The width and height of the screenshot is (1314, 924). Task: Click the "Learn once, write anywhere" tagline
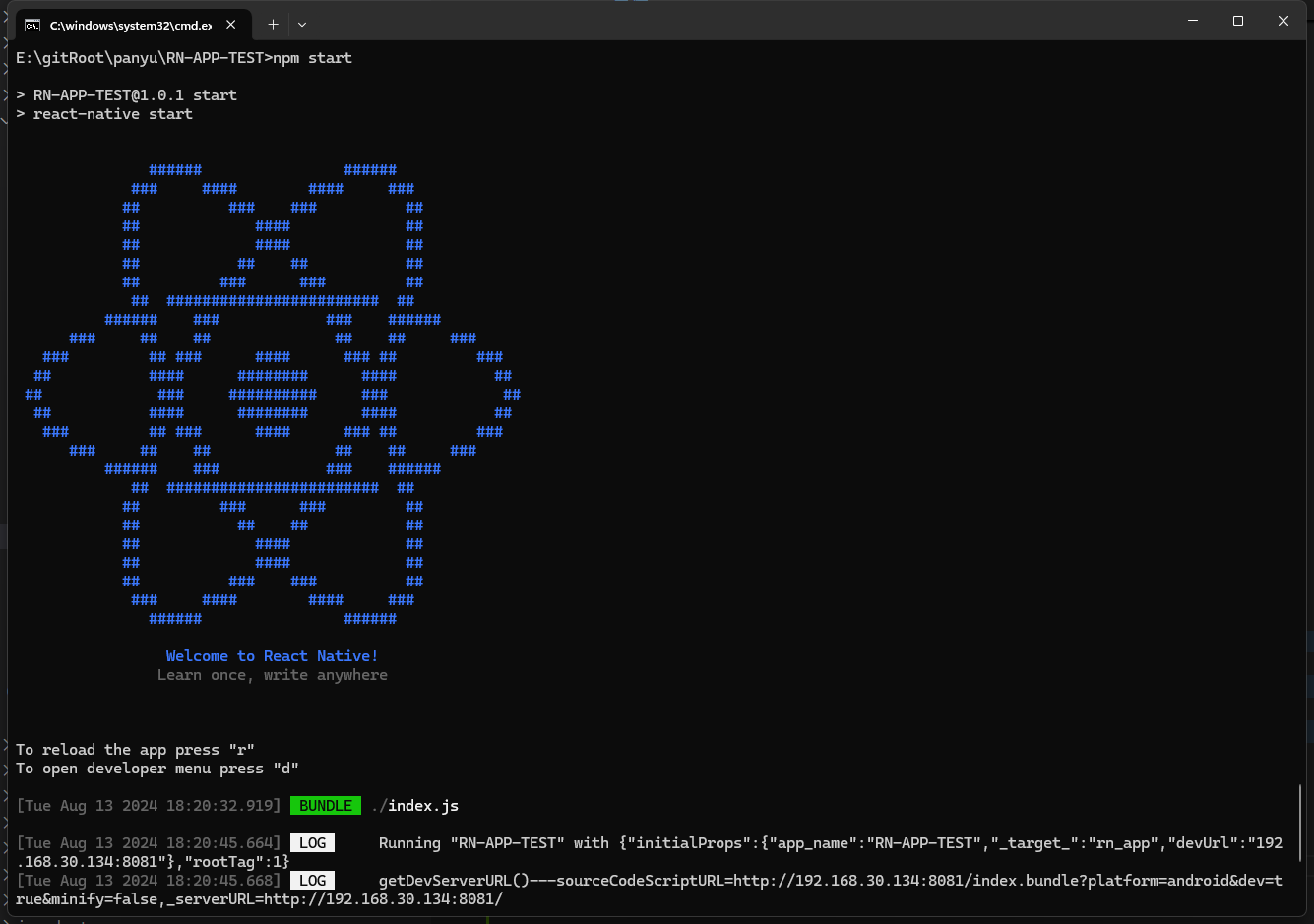pos(272,675)
